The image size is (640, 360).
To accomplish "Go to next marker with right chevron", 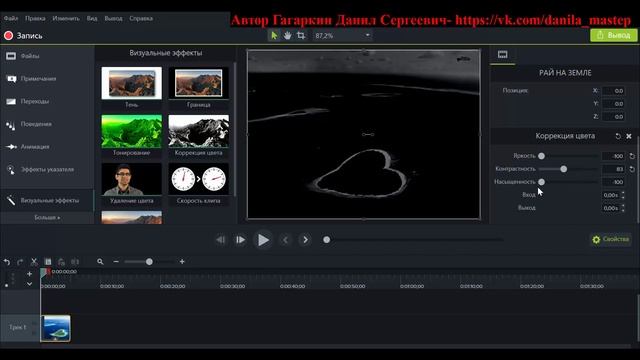I will pos(305,240).
